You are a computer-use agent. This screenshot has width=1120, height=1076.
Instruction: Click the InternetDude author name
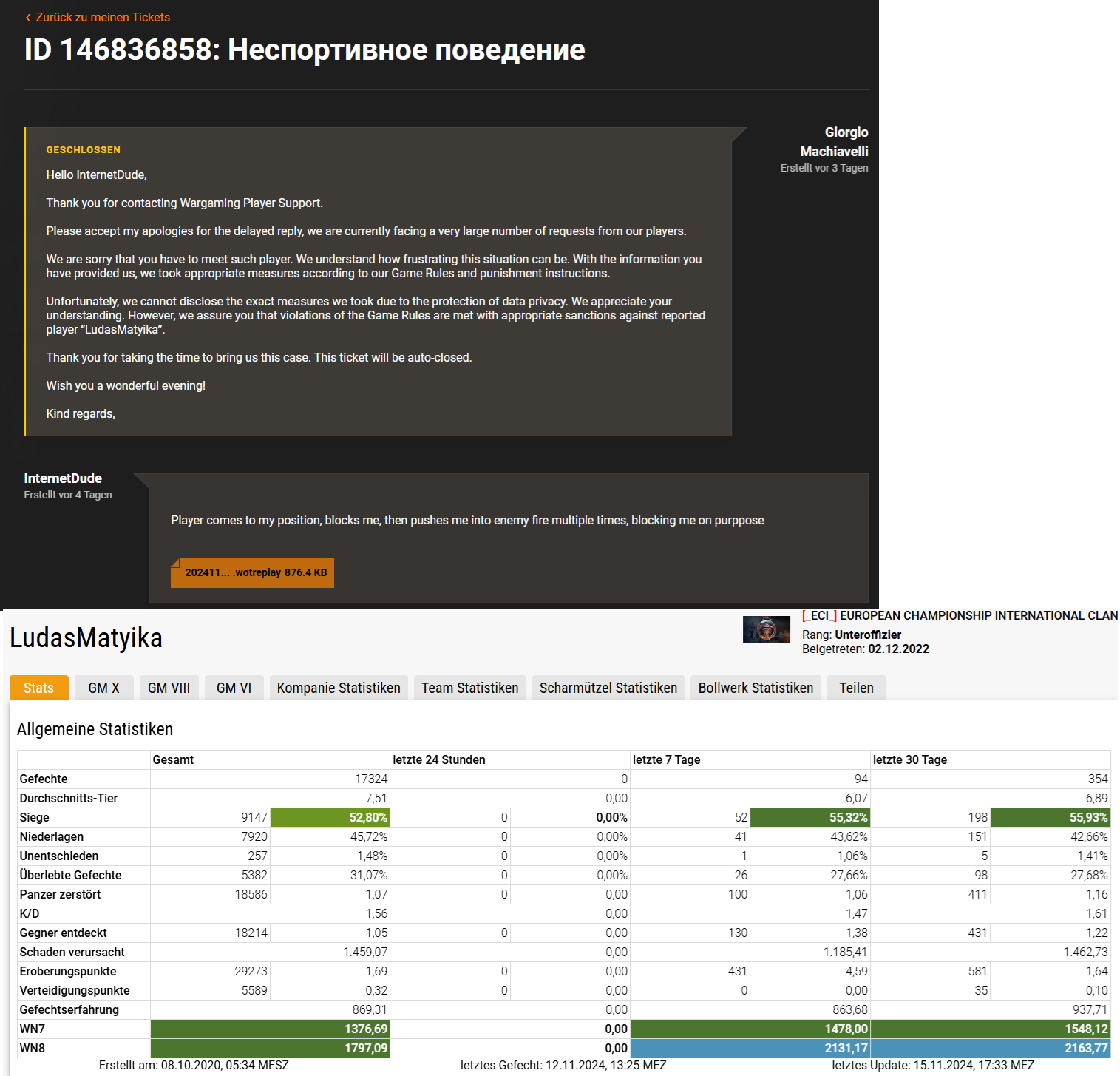coord(63,478)
